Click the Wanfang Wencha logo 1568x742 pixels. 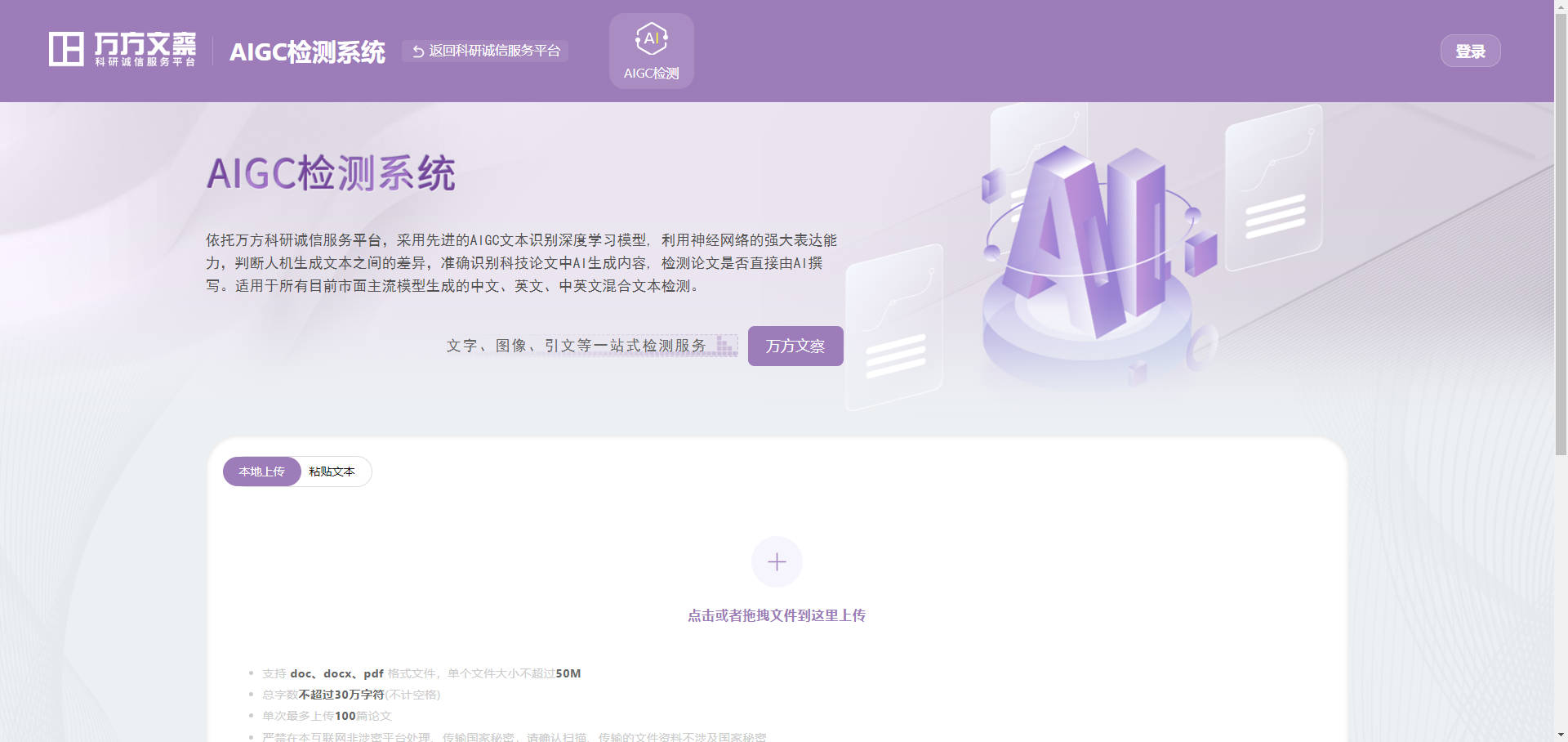(122, 50)
